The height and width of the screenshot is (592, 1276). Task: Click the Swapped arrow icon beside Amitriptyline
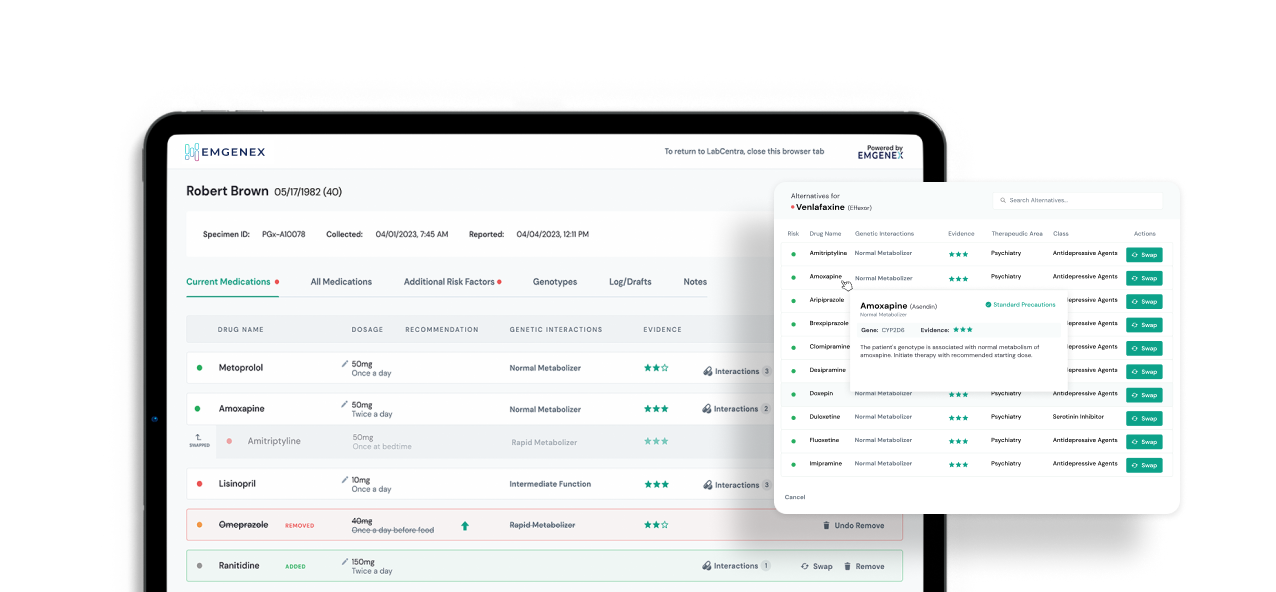click(x=199, y=437)
